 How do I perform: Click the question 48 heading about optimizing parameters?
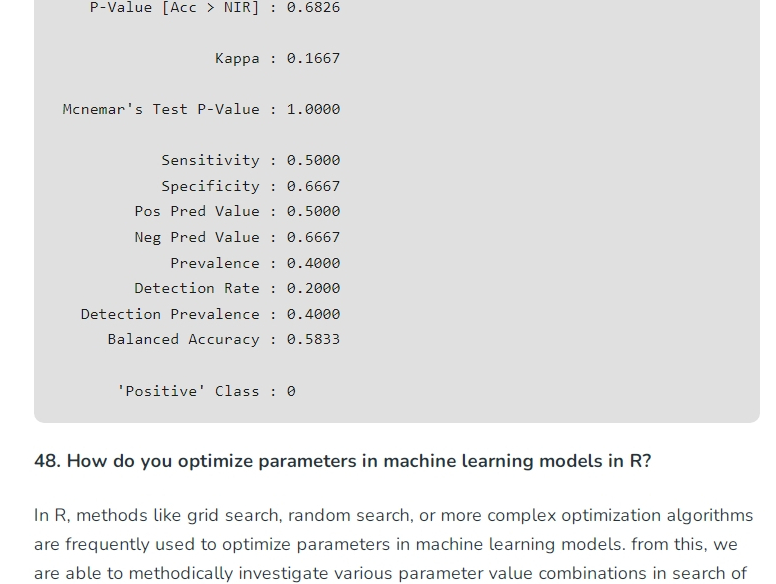pos(342,461)
